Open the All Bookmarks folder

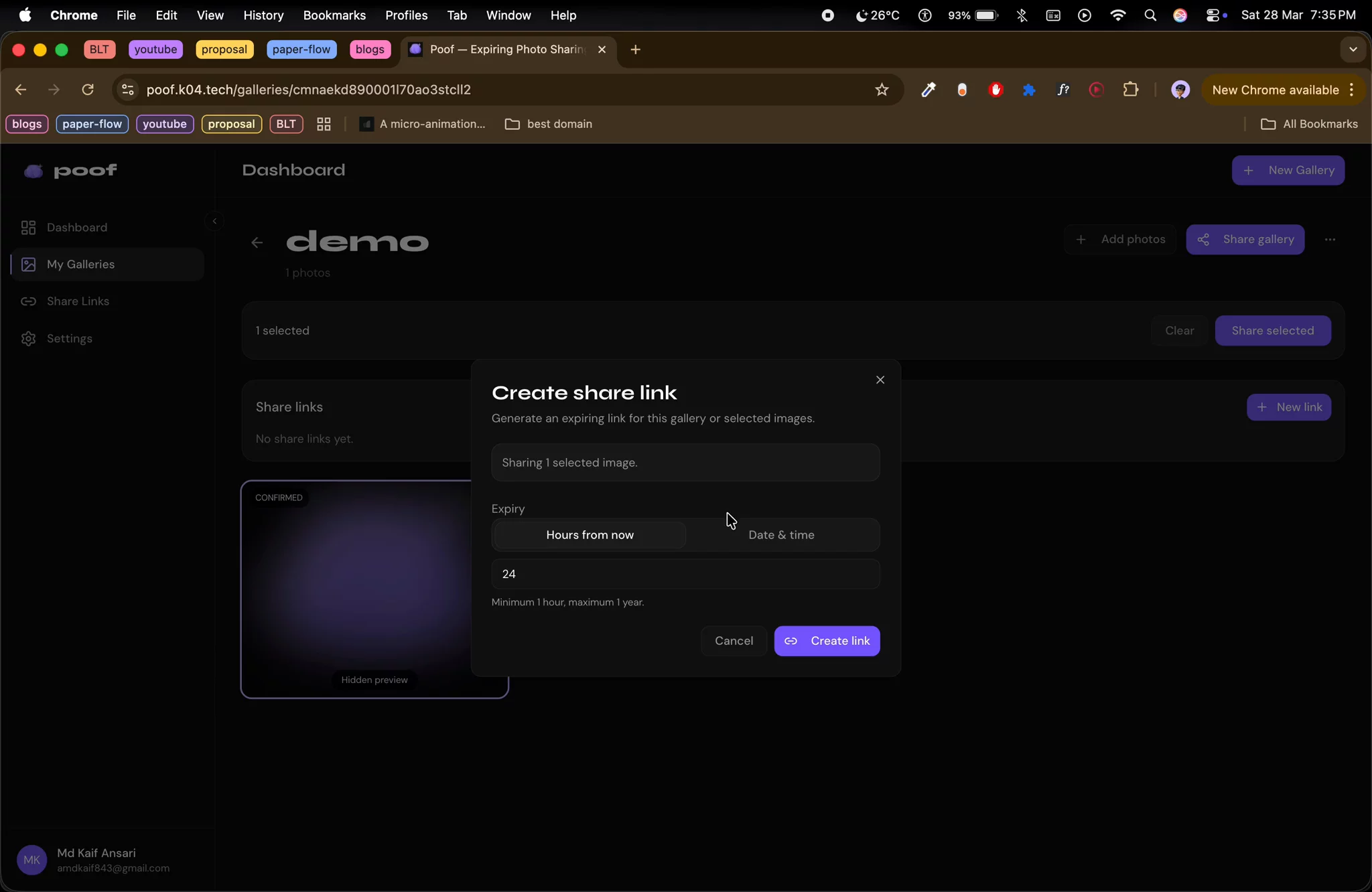point(1309,124)
